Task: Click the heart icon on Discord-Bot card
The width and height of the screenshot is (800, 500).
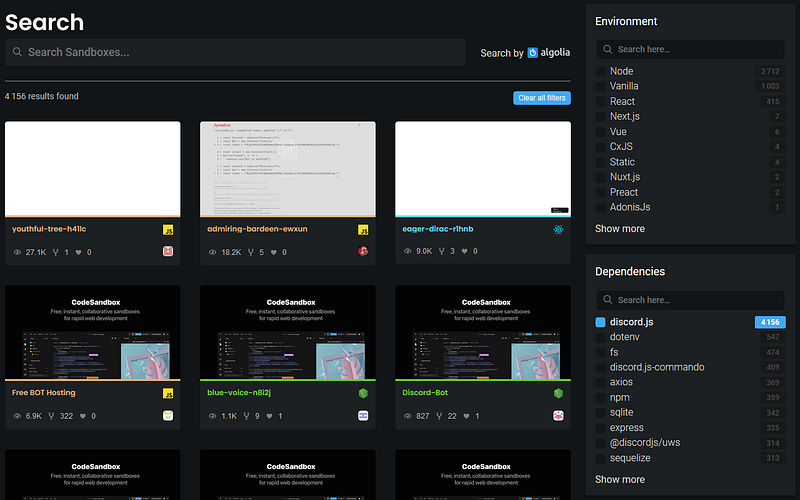Action: click(x=466, y=416)
